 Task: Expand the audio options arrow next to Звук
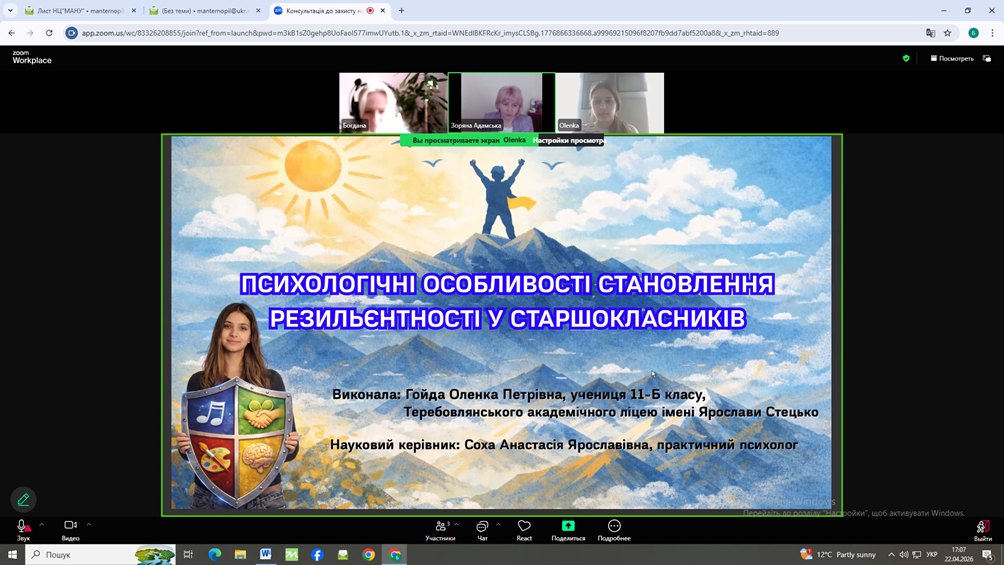tap(42, 525)
